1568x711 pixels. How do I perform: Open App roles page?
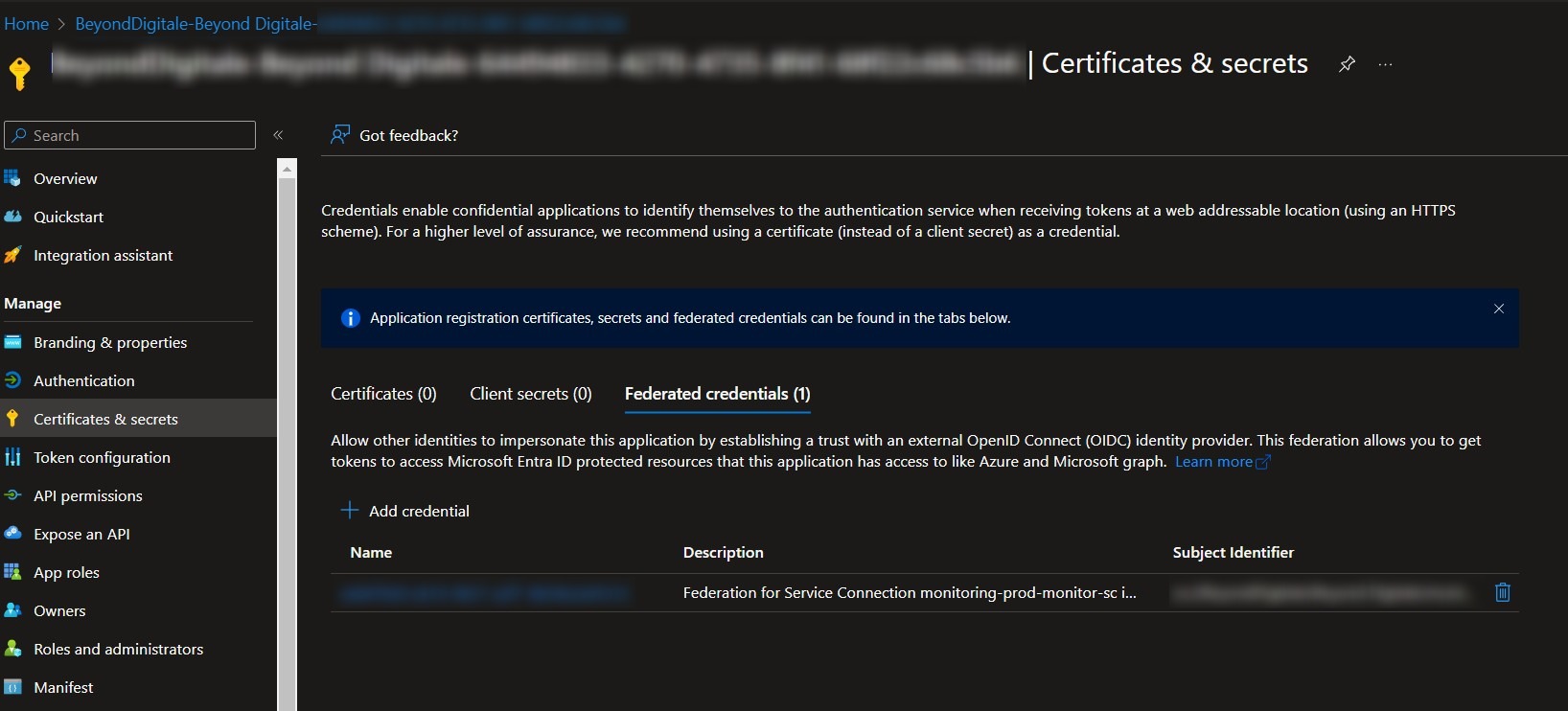(x=66, y=572)
